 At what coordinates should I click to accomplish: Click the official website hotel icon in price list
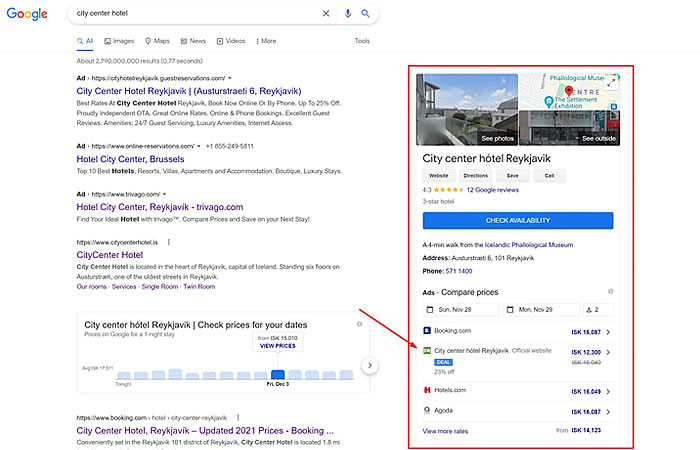(427, 350)
